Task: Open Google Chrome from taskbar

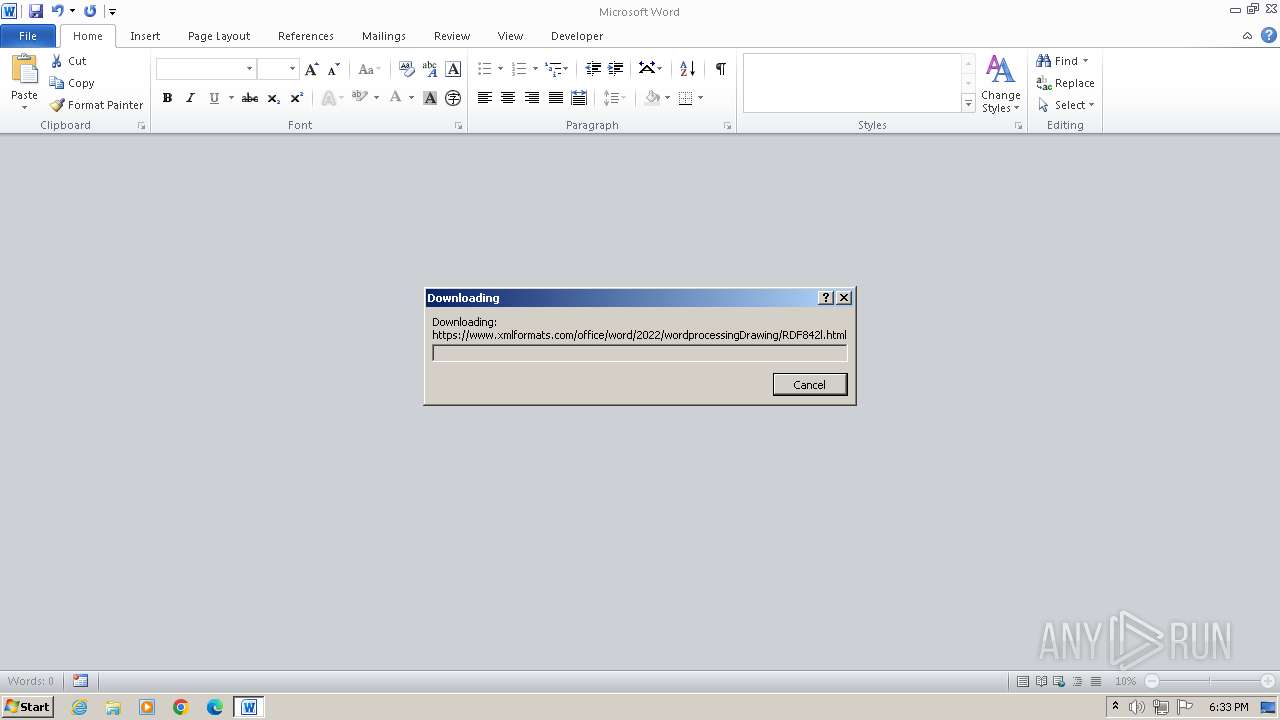Action: tap(181, 707)
